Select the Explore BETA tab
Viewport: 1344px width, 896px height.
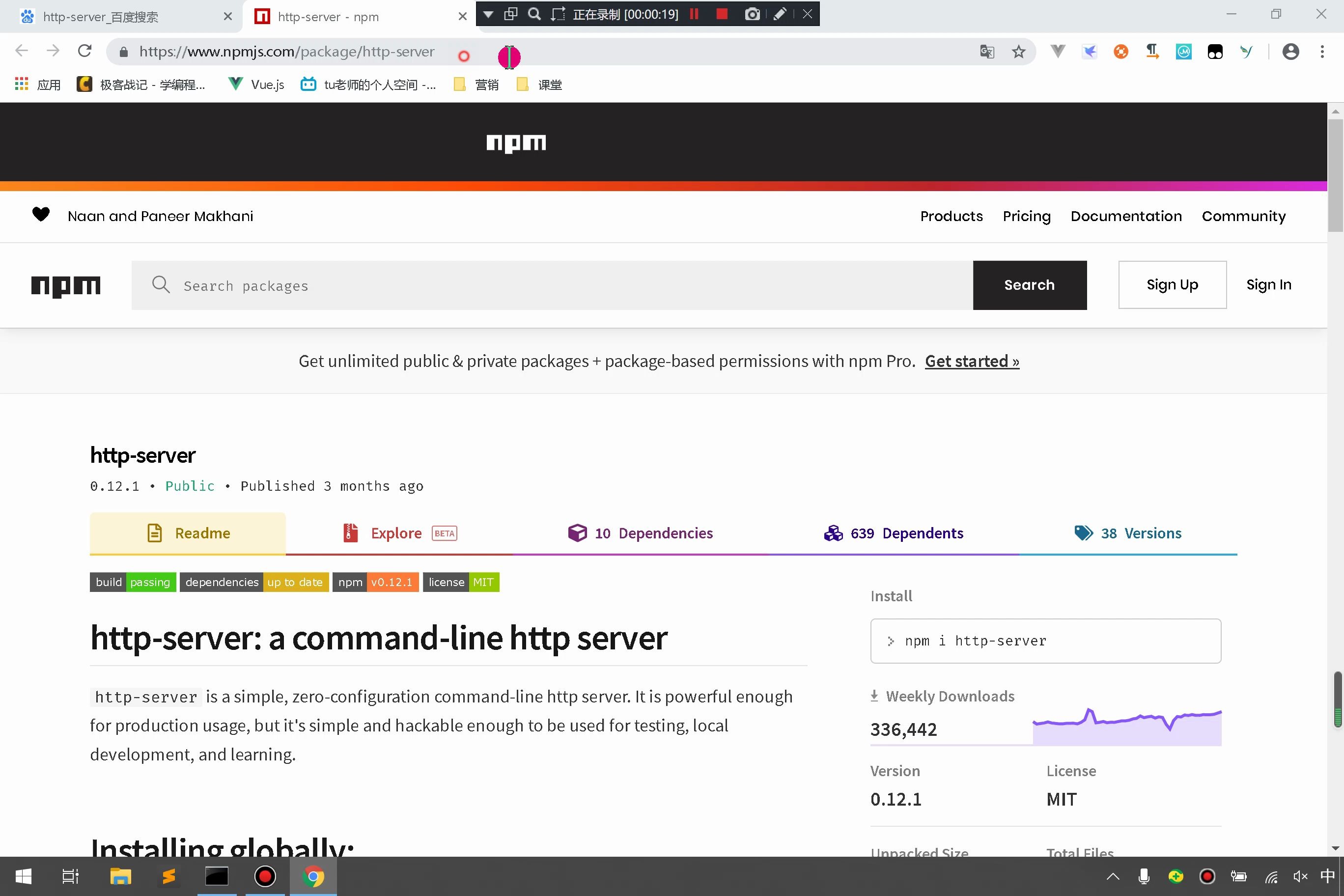point(399,533)
